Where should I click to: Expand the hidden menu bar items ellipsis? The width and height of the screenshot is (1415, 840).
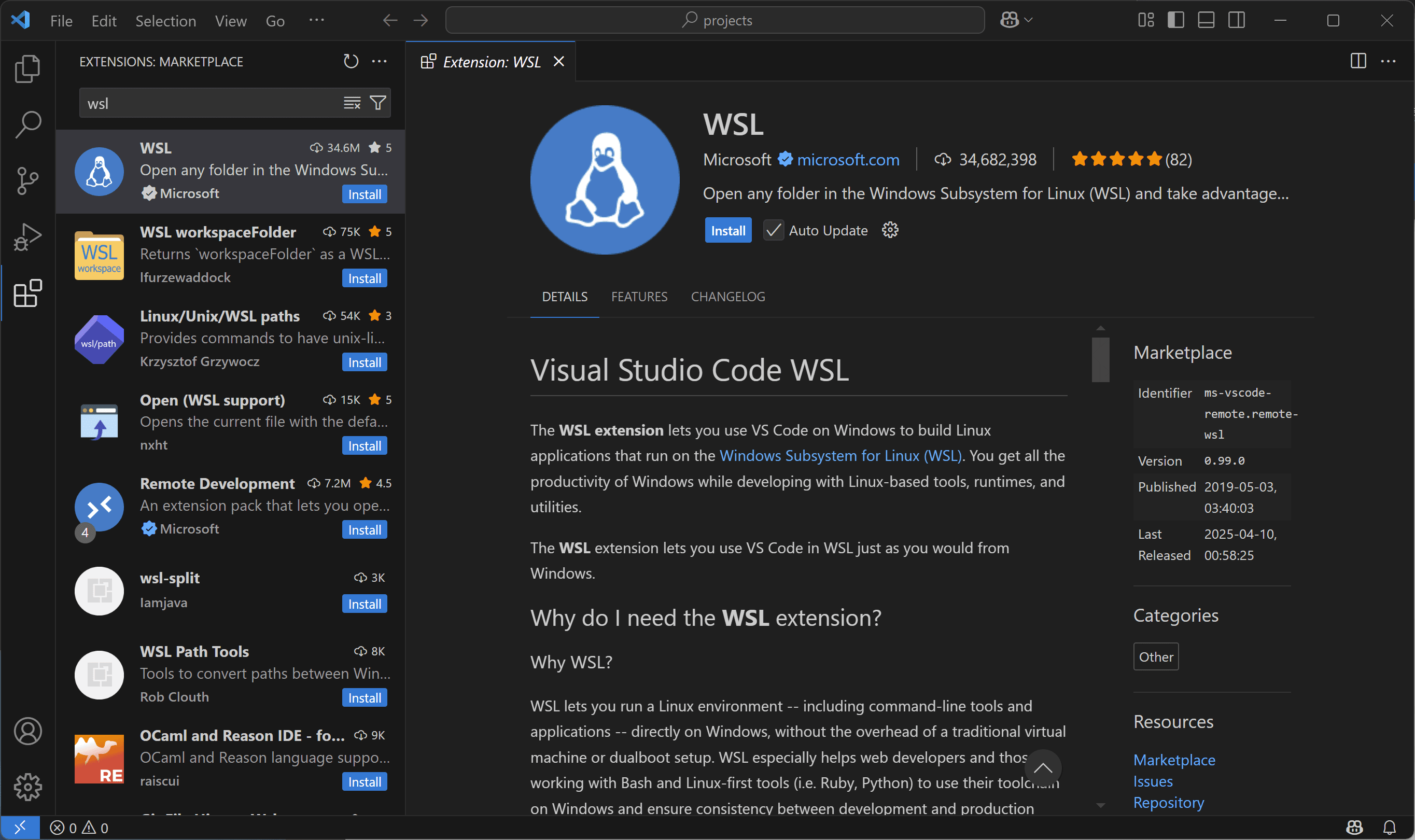316,20
